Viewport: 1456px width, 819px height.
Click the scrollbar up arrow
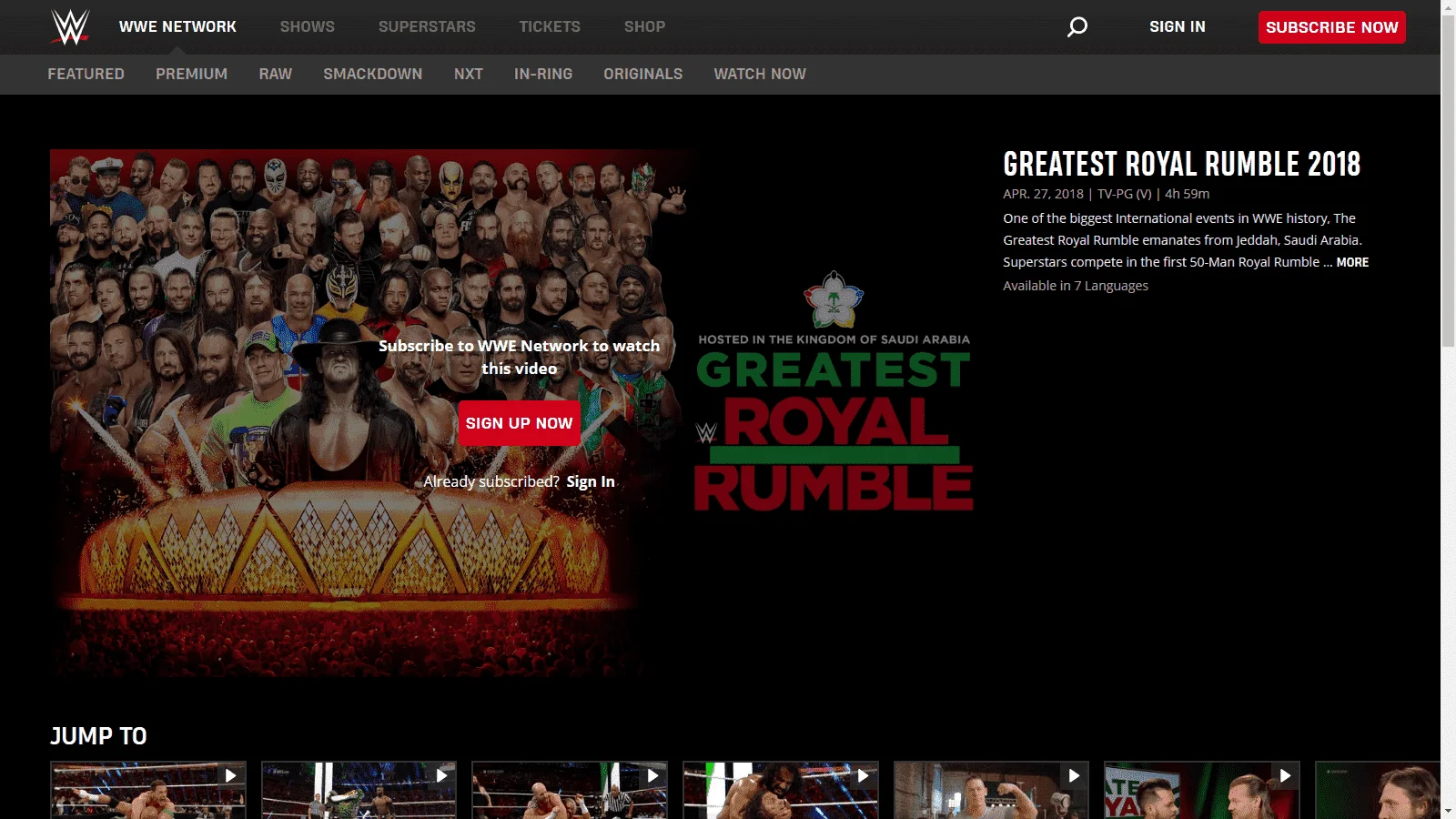tap(1448, 6)
